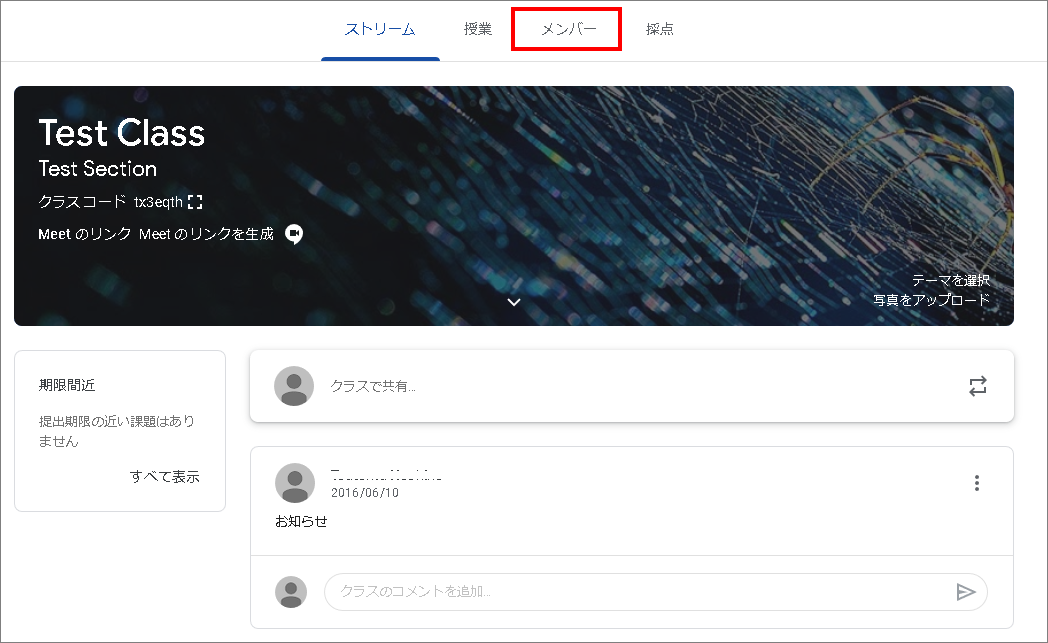Image resolution: width=1048 pixels, height=643 pixels.
Task: Click the avatar in the share box
Action: 294,386
